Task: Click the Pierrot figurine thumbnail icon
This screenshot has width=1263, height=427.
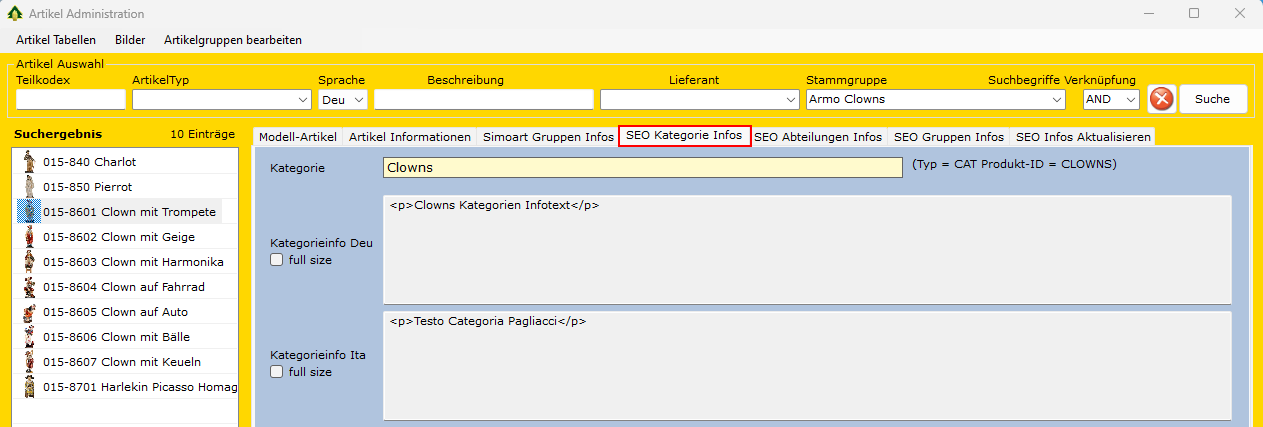Action: 29,187
